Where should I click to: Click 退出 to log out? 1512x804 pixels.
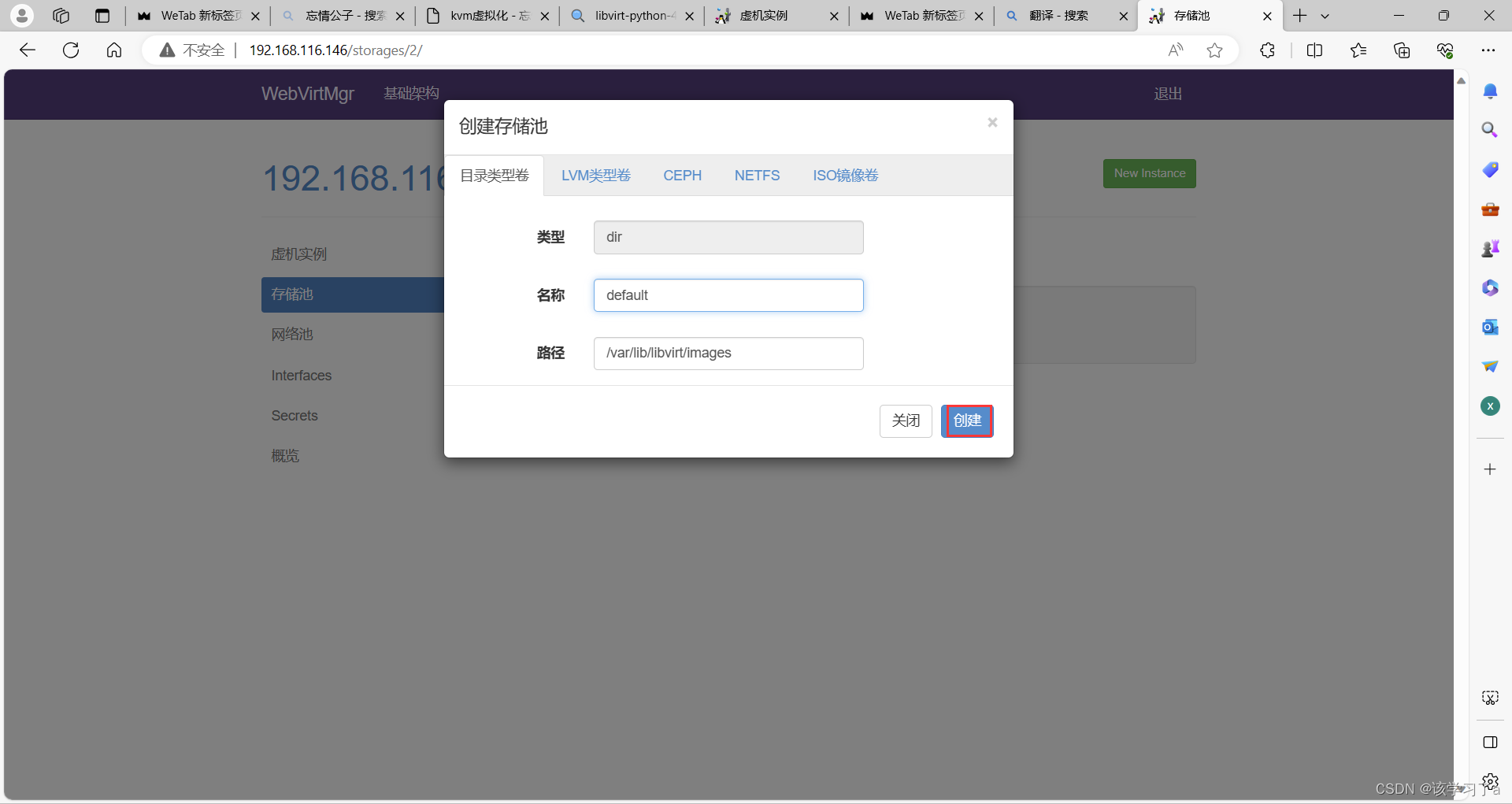click(1168, 94)
